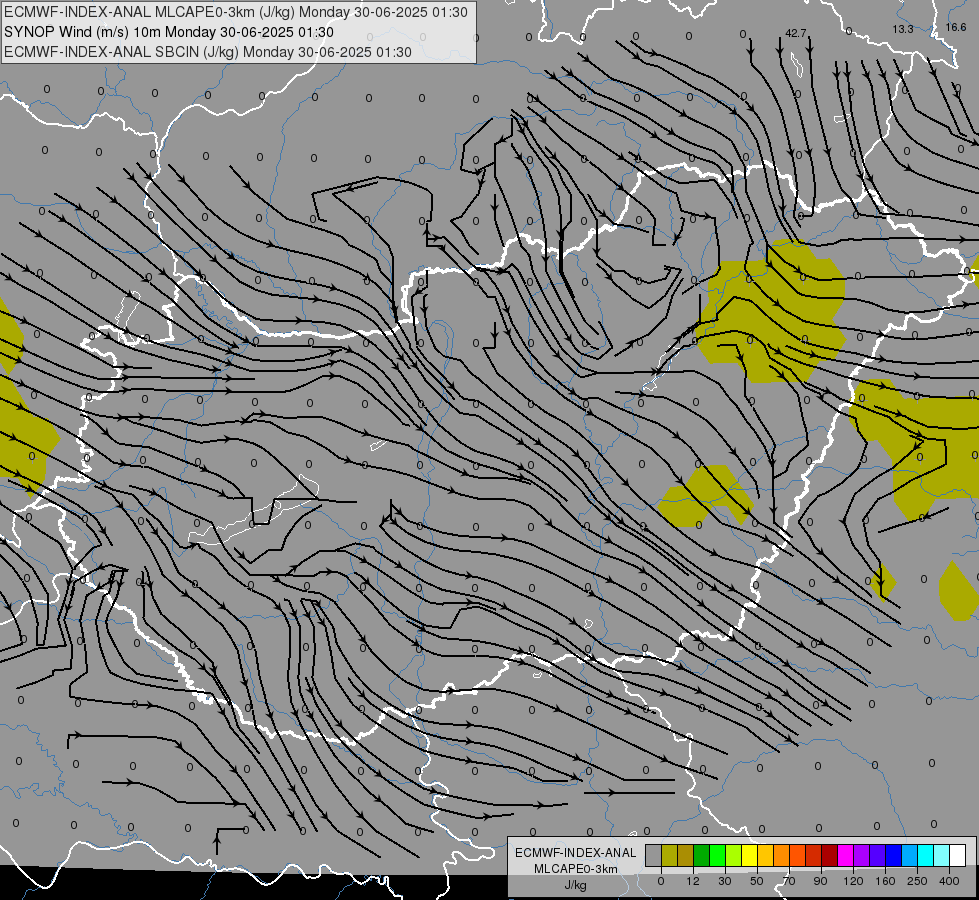Screen dimensions: 979x900
Task: Click the pale cyan swatch before 400
Action: tap(942, 855)
